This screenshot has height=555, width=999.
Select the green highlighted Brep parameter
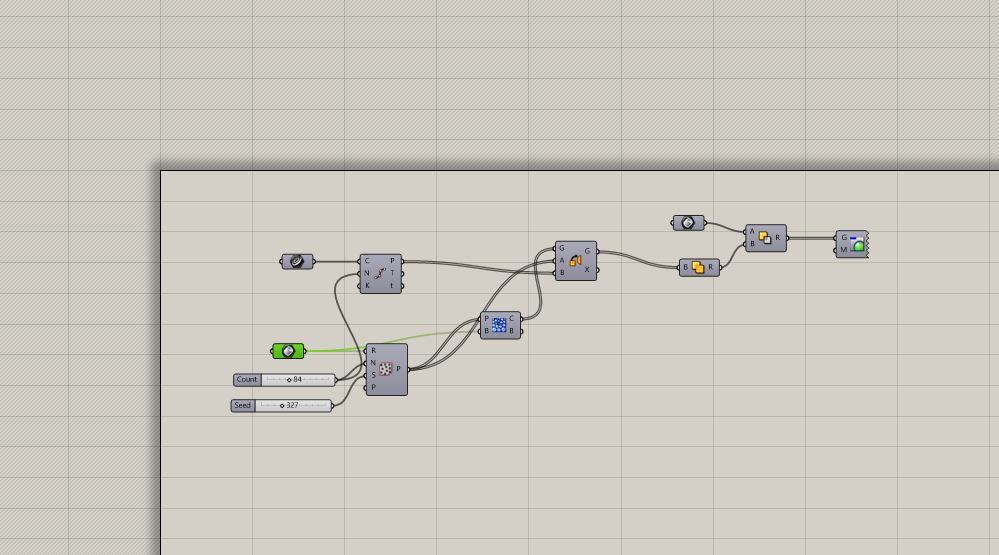[x=288, y=351]
